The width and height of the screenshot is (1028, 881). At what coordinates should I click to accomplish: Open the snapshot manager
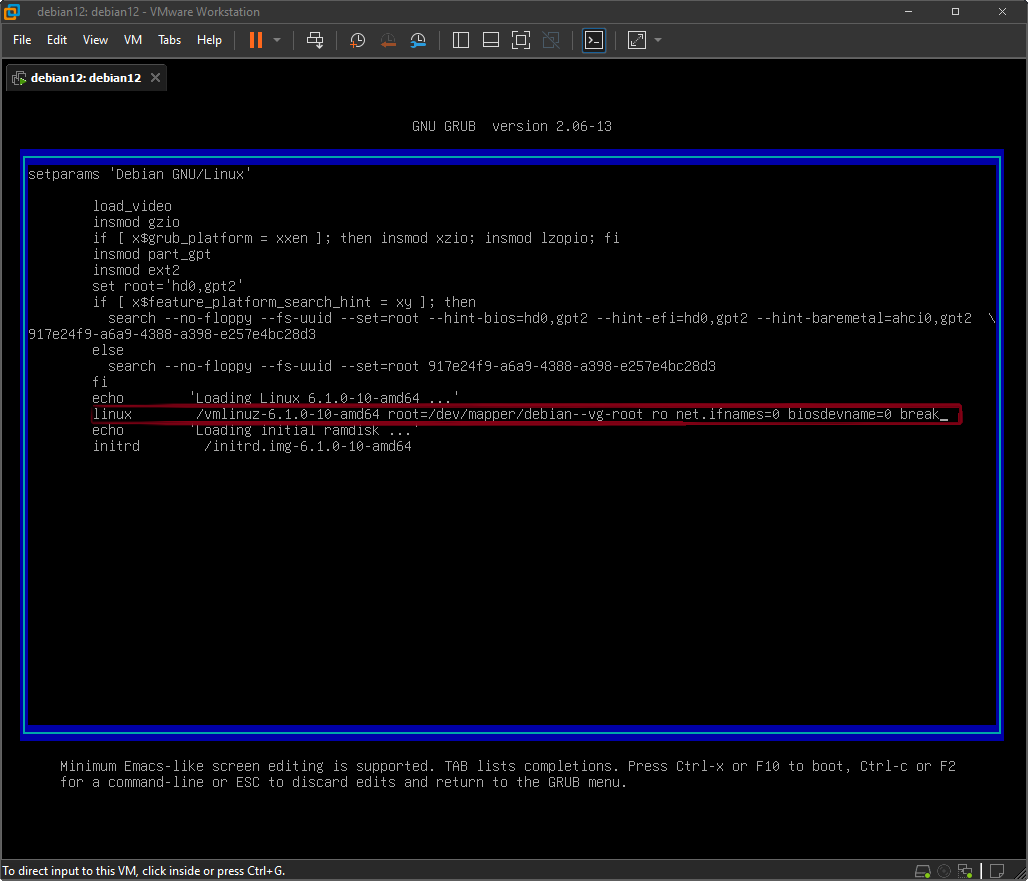tap(418, 40)
